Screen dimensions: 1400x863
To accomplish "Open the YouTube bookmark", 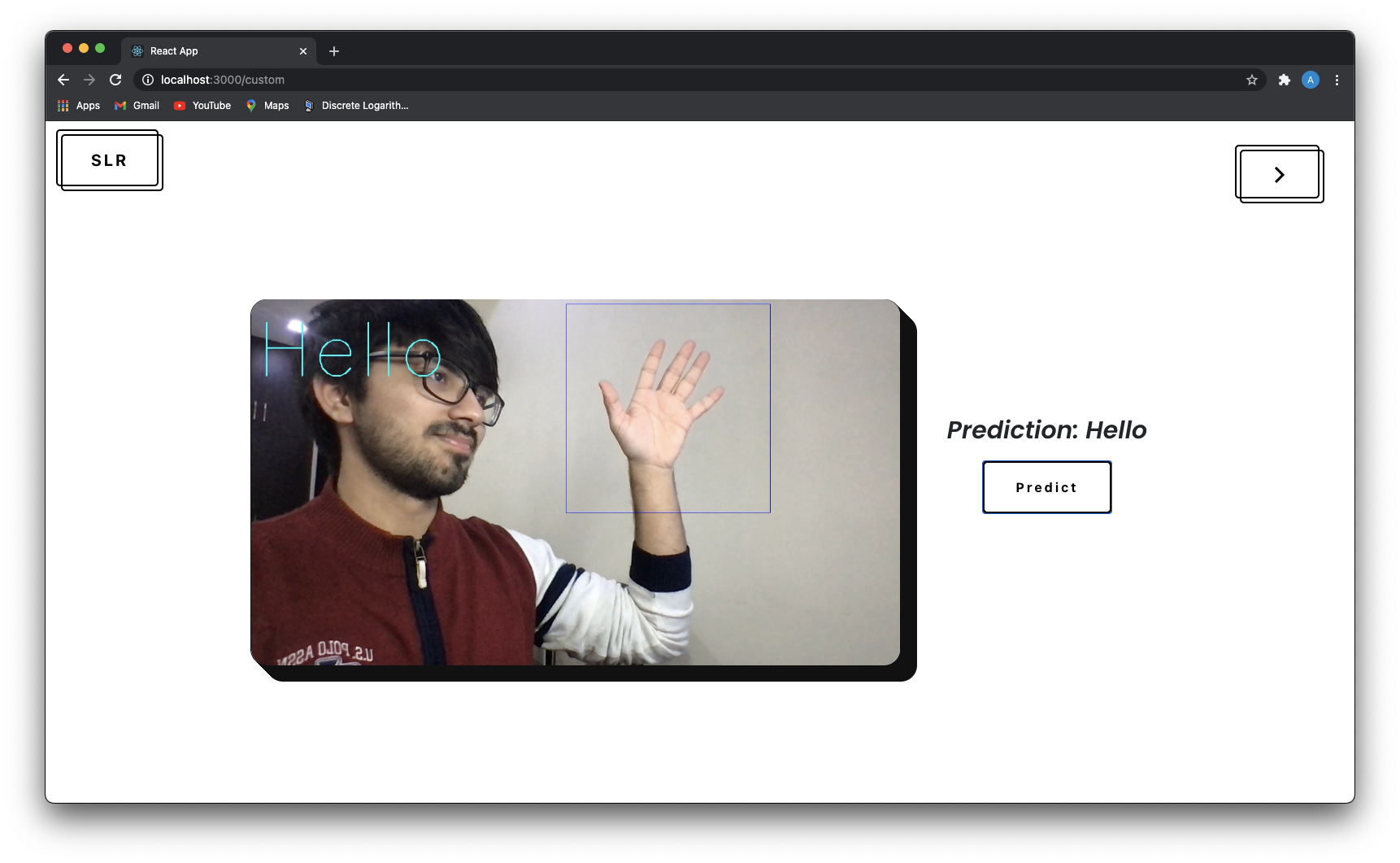I will [202, 106].
